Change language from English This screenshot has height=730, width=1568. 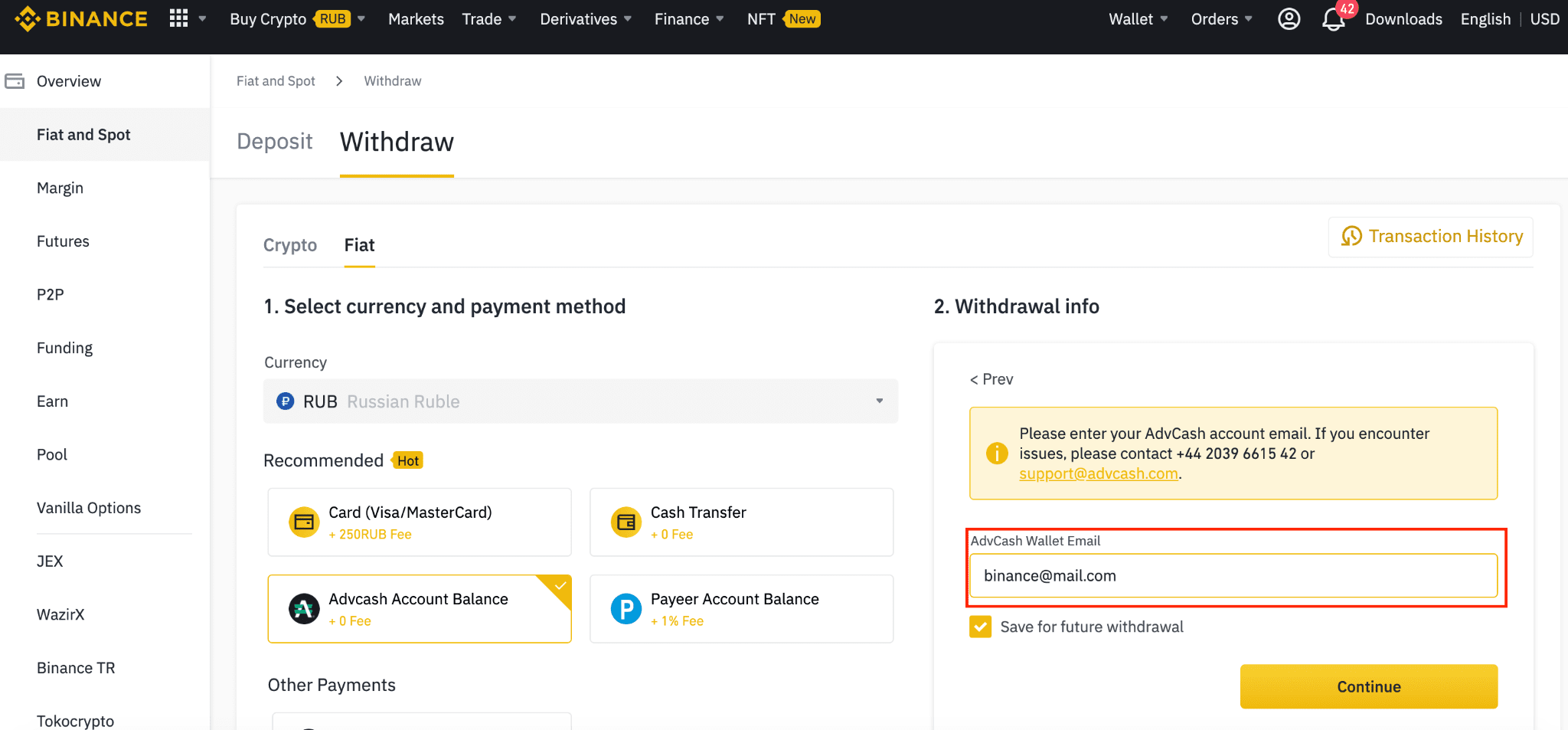click(x=1485, y=19)
